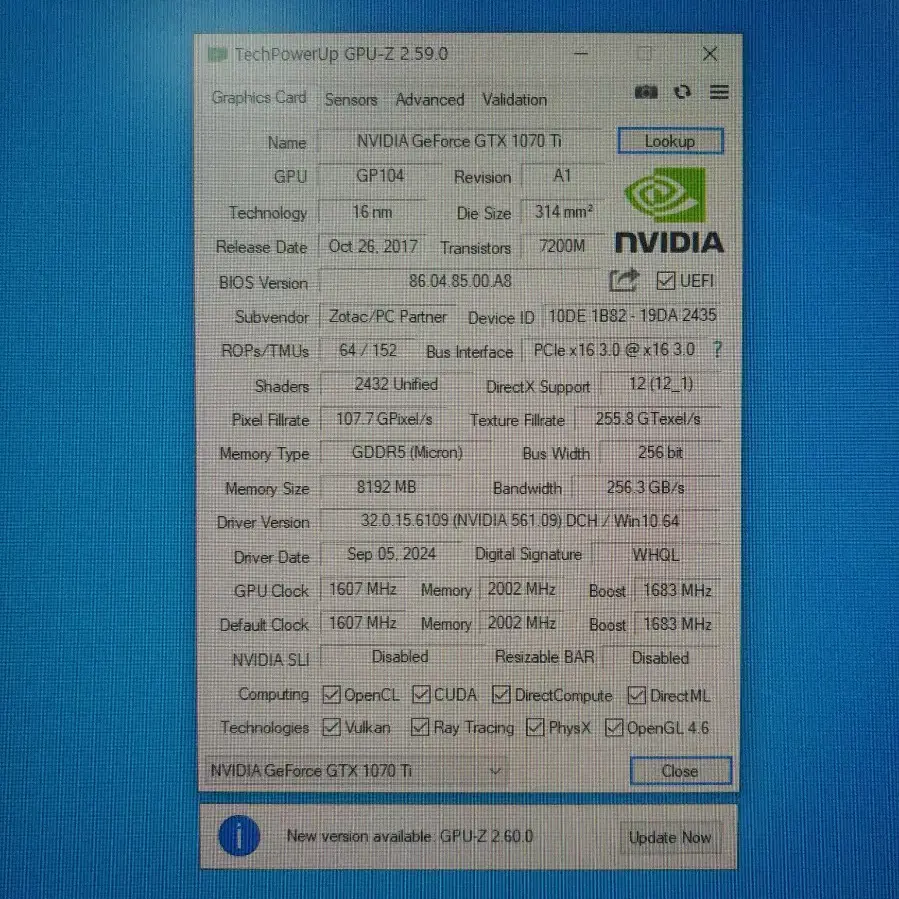
Task: Click the Update Now button
Action: [670, 837]
